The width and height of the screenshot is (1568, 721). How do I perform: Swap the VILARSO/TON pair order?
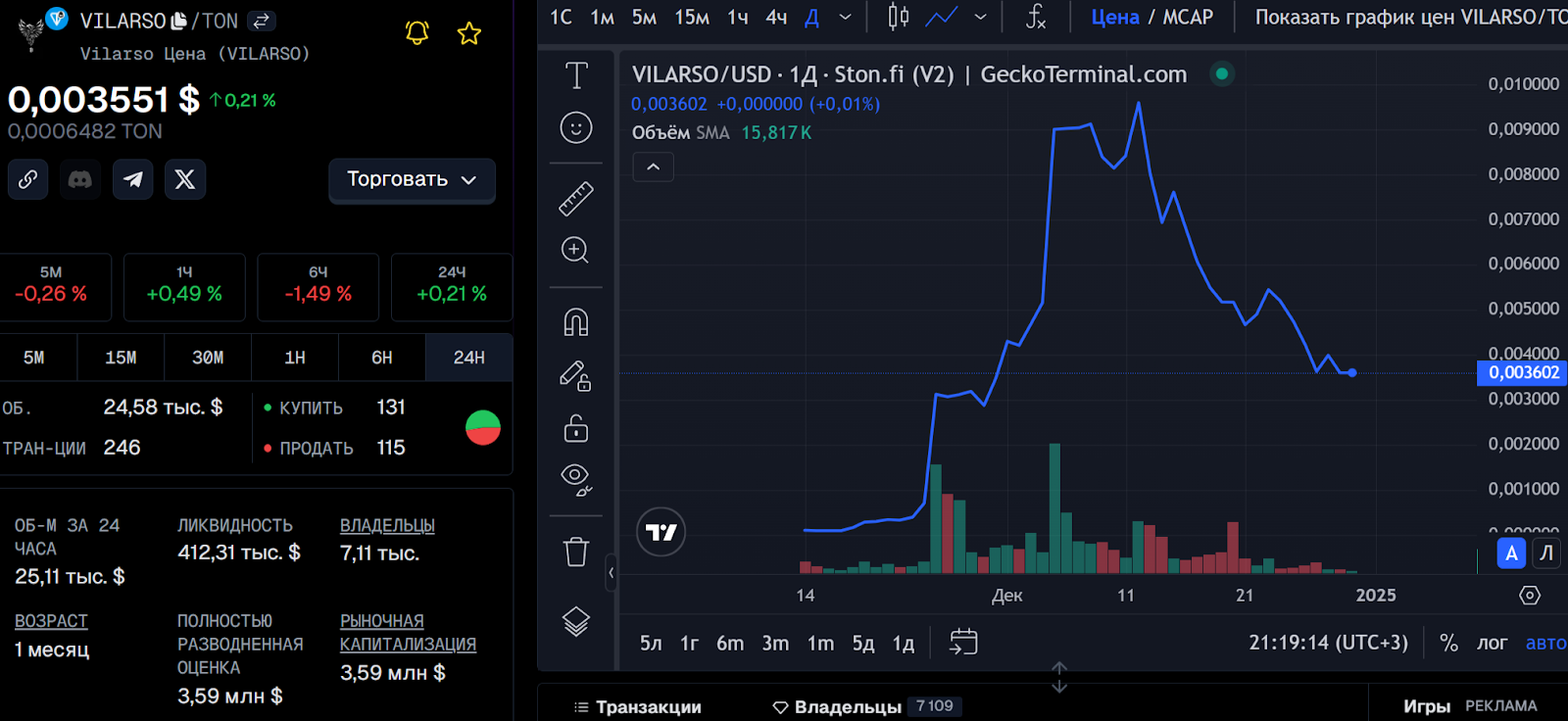(x=261, y=21)
